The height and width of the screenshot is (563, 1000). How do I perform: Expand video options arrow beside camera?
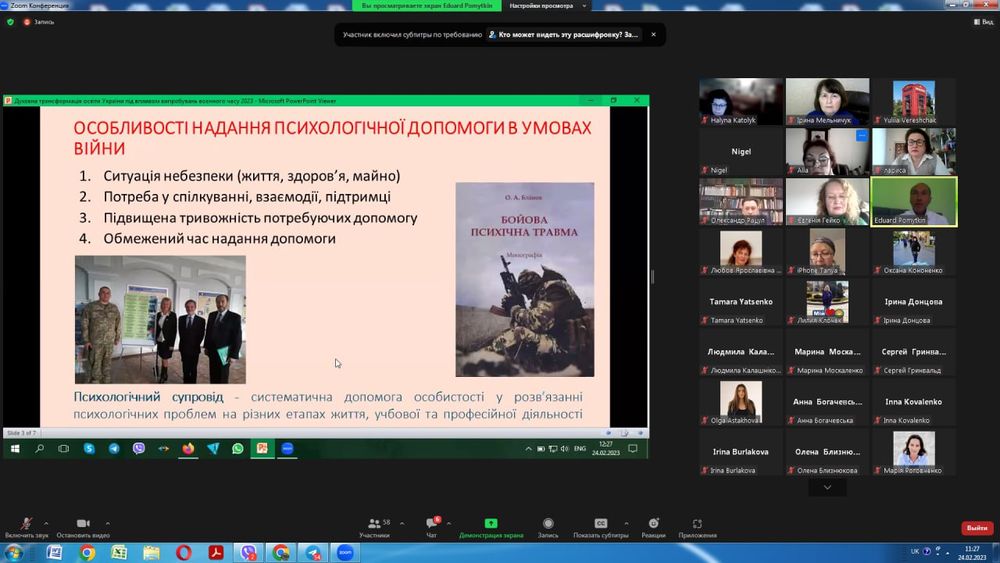[108, 523]
